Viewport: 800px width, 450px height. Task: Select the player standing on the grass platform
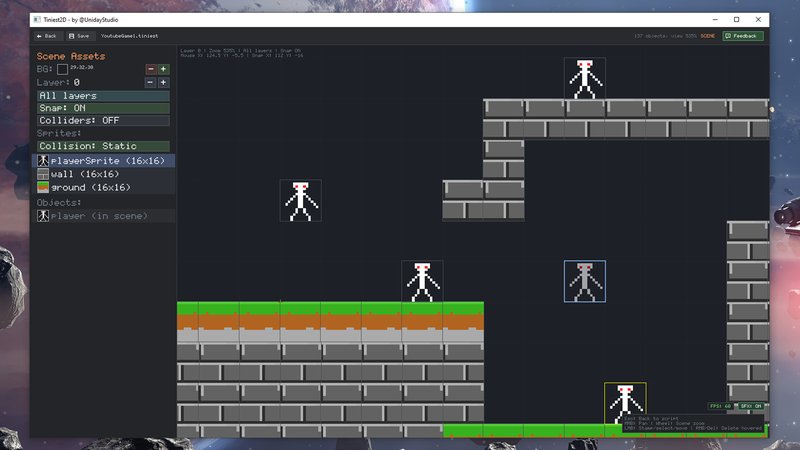(x=422, y=282)
